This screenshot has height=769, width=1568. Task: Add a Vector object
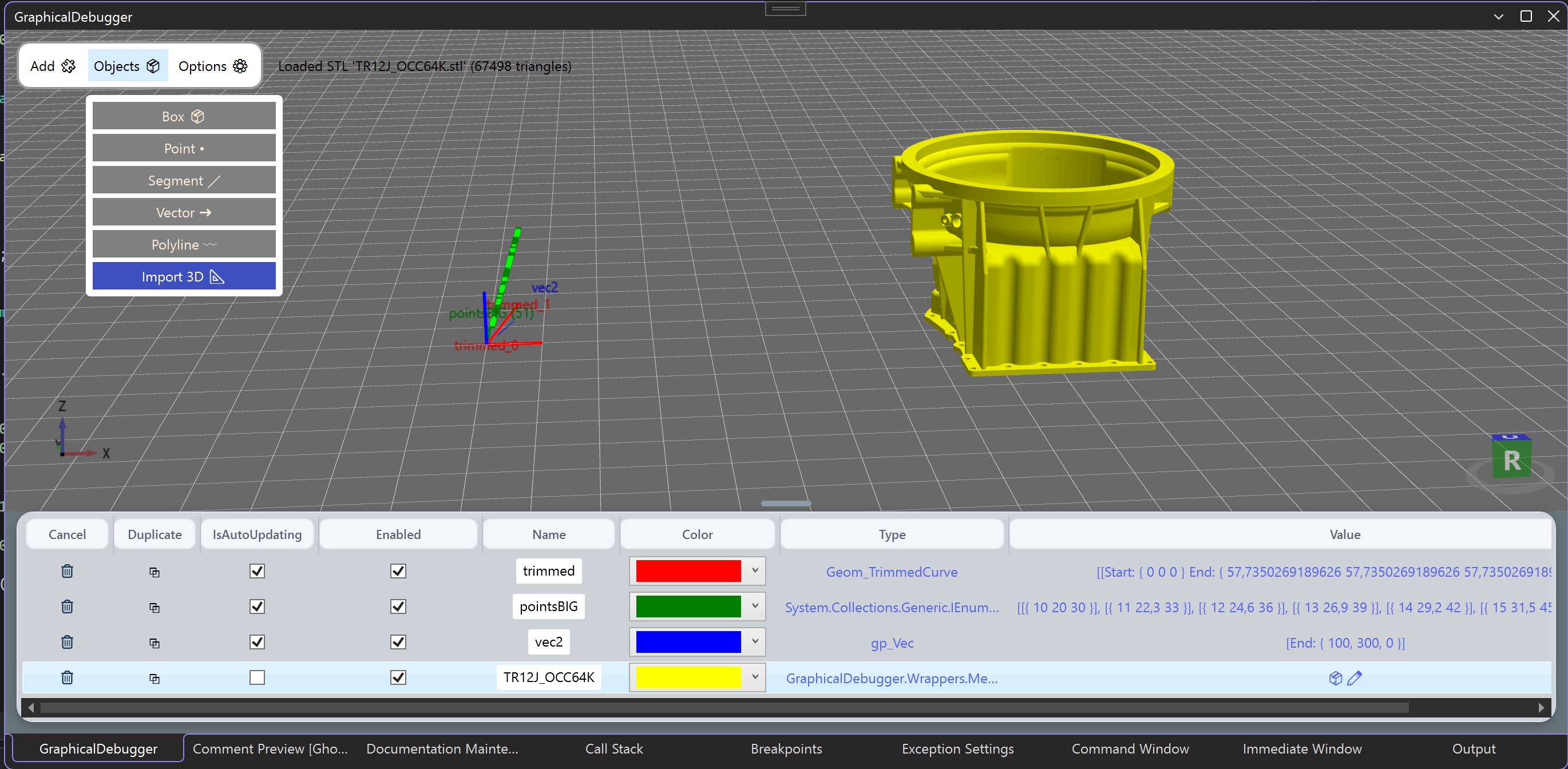click(184, 212)
